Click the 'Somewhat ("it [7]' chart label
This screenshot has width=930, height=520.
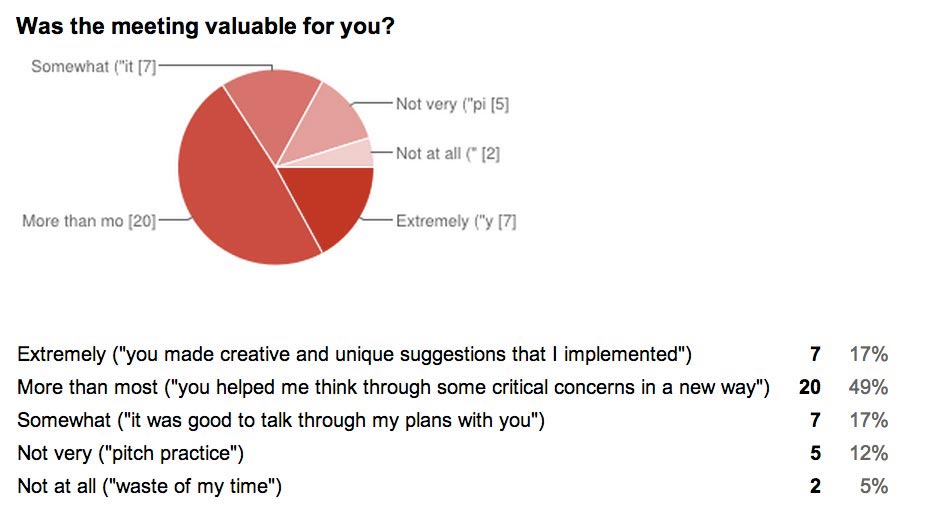(x=94, y=66)
